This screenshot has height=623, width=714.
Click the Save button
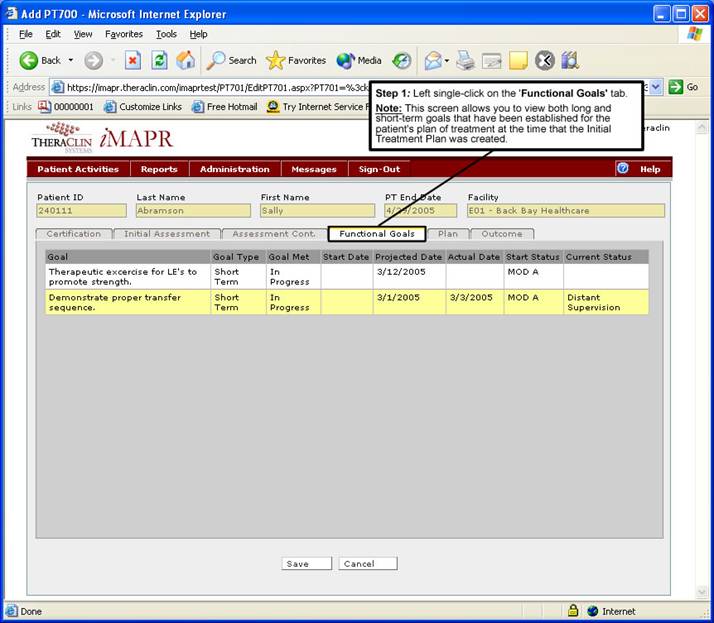tap(297, 564)
